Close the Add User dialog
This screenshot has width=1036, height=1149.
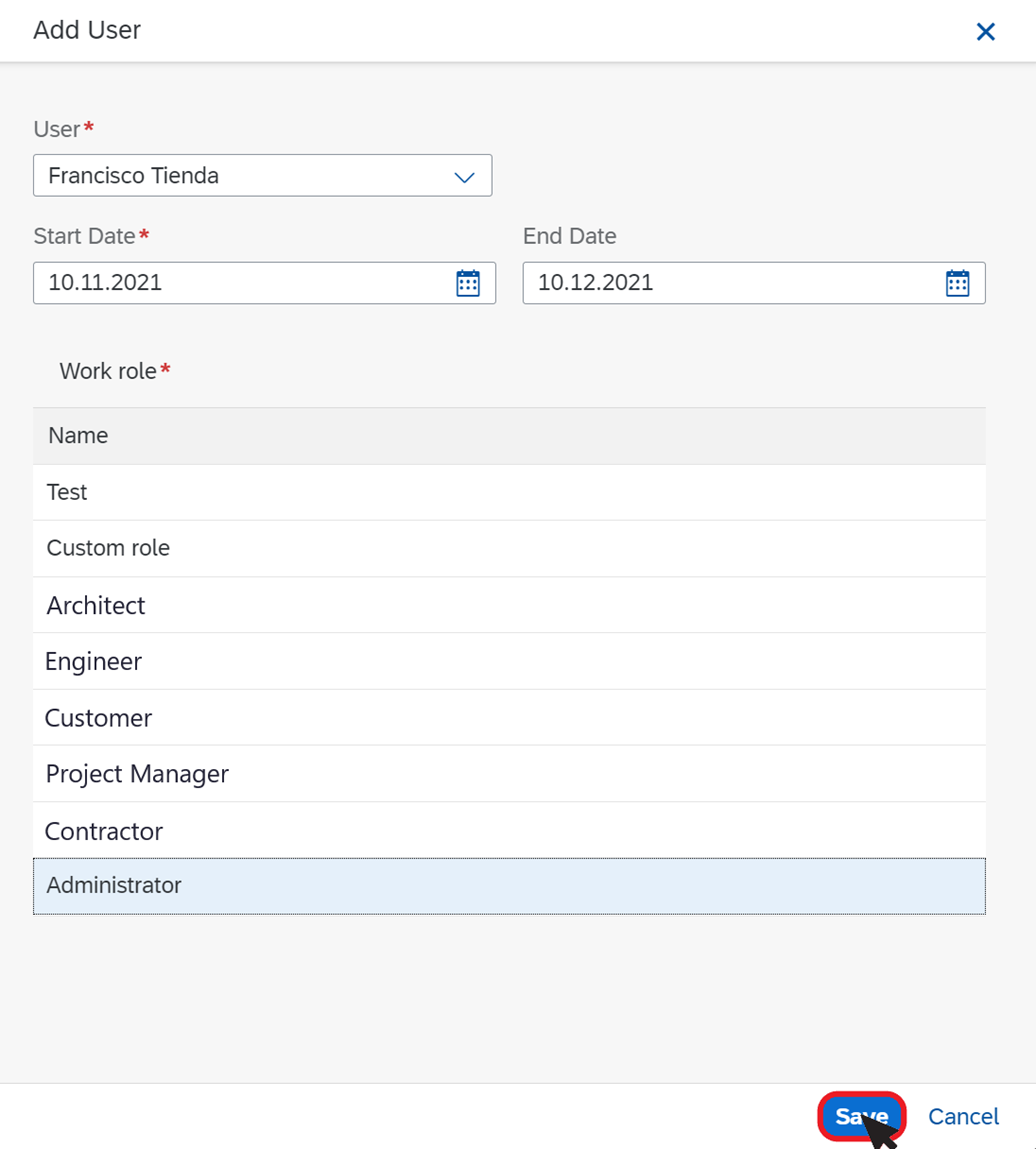[x=985, y=32]
